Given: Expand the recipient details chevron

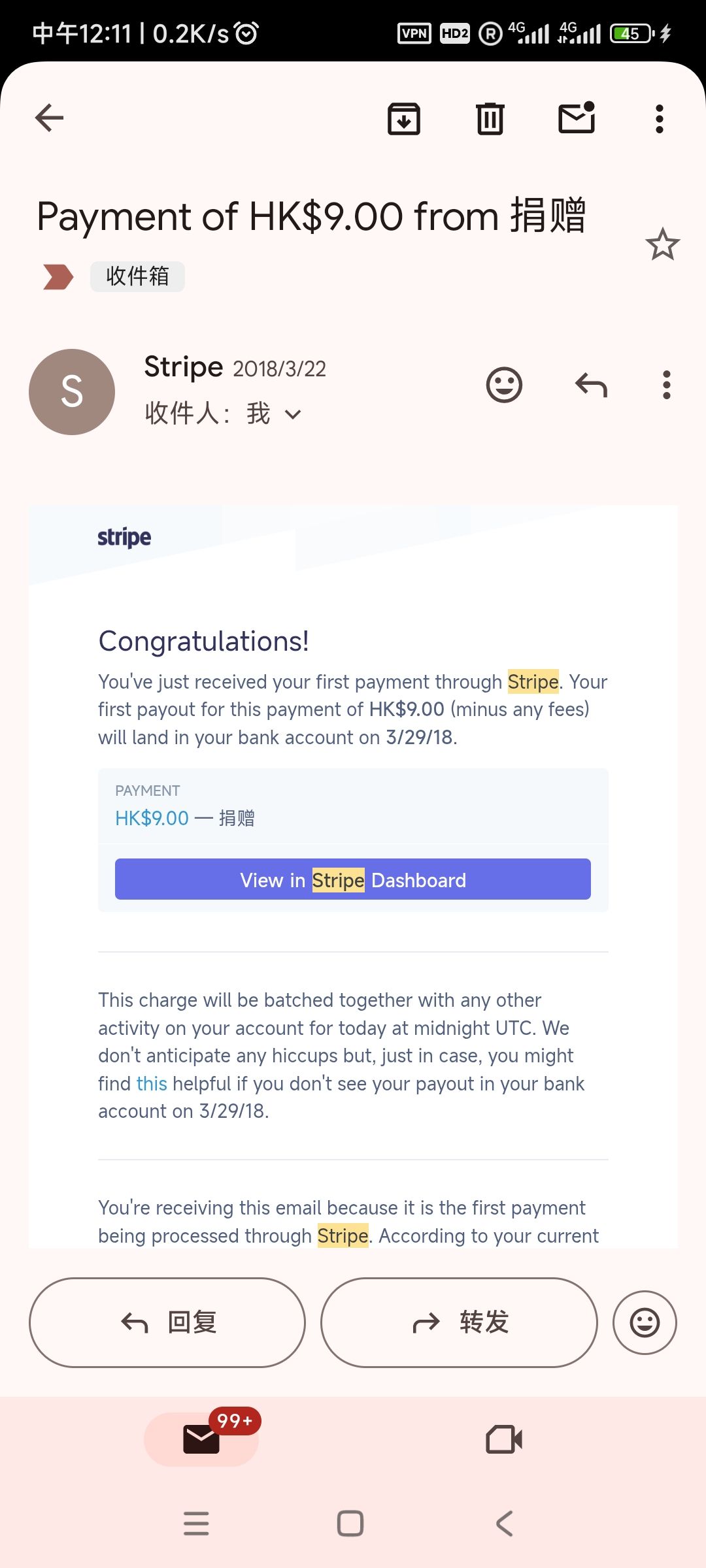Looking at the screenshot, I should 294,414.
